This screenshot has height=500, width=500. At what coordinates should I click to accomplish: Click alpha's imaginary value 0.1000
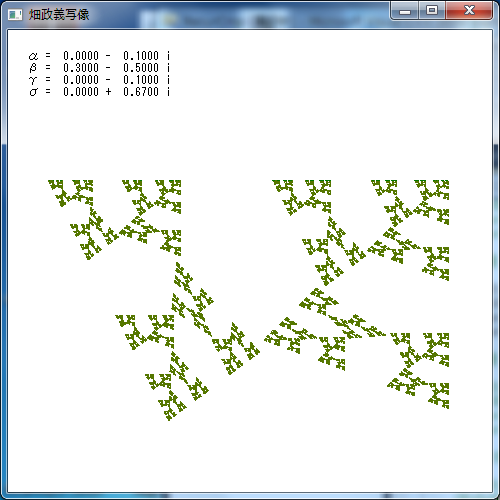[x=141, y=56]
